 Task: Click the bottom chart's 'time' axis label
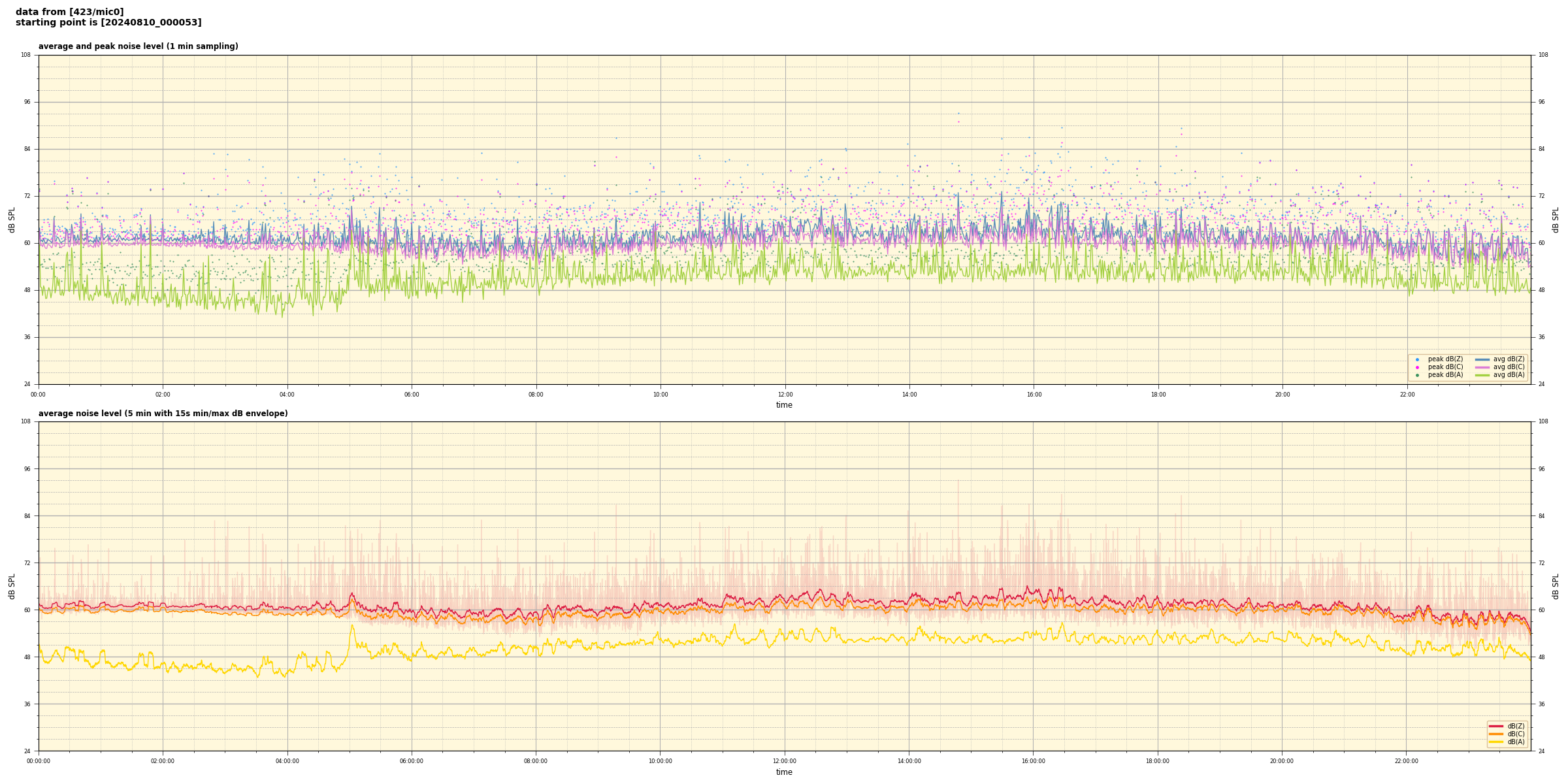pyautogui.click(x=784, y=772)
